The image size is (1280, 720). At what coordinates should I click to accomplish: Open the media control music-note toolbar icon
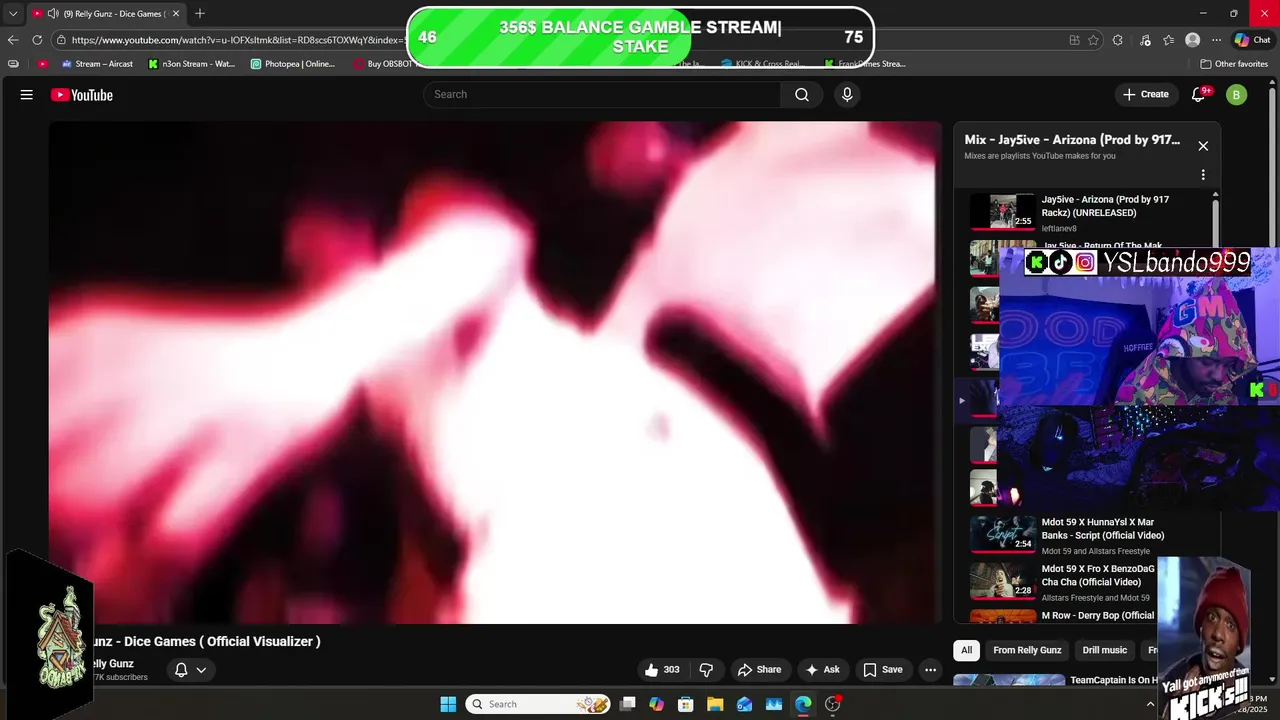tap(1143, 40)
